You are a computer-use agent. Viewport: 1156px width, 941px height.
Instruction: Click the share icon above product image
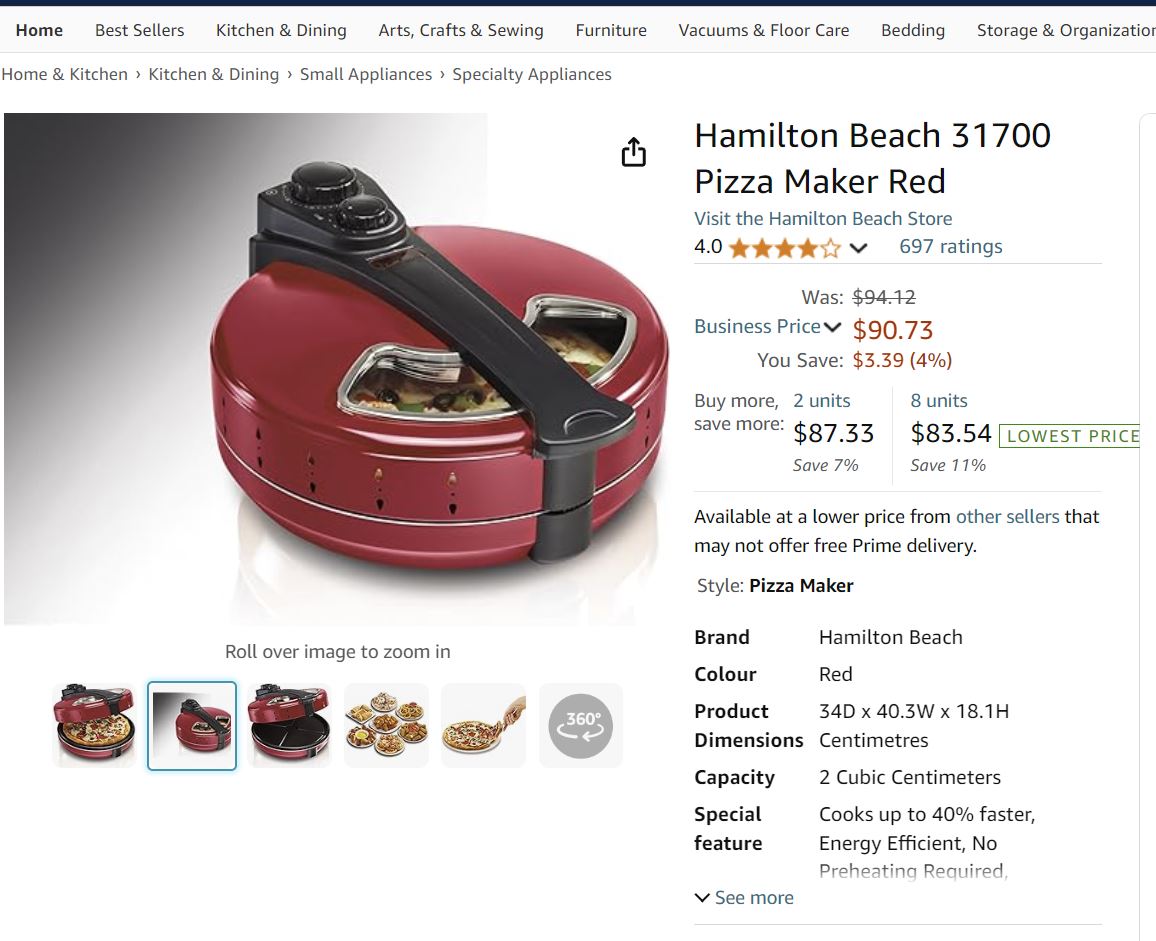(x=633, y=152)
